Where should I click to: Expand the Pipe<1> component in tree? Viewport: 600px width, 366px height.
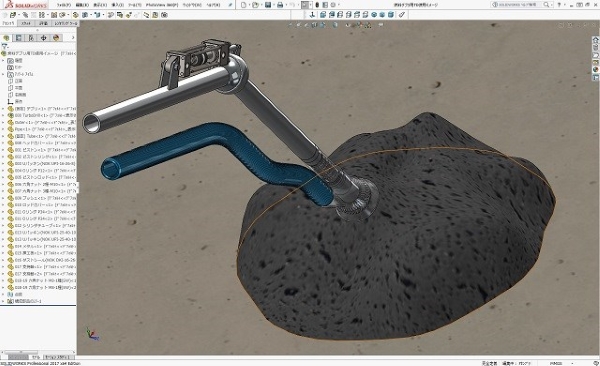[x=3, y=129]
